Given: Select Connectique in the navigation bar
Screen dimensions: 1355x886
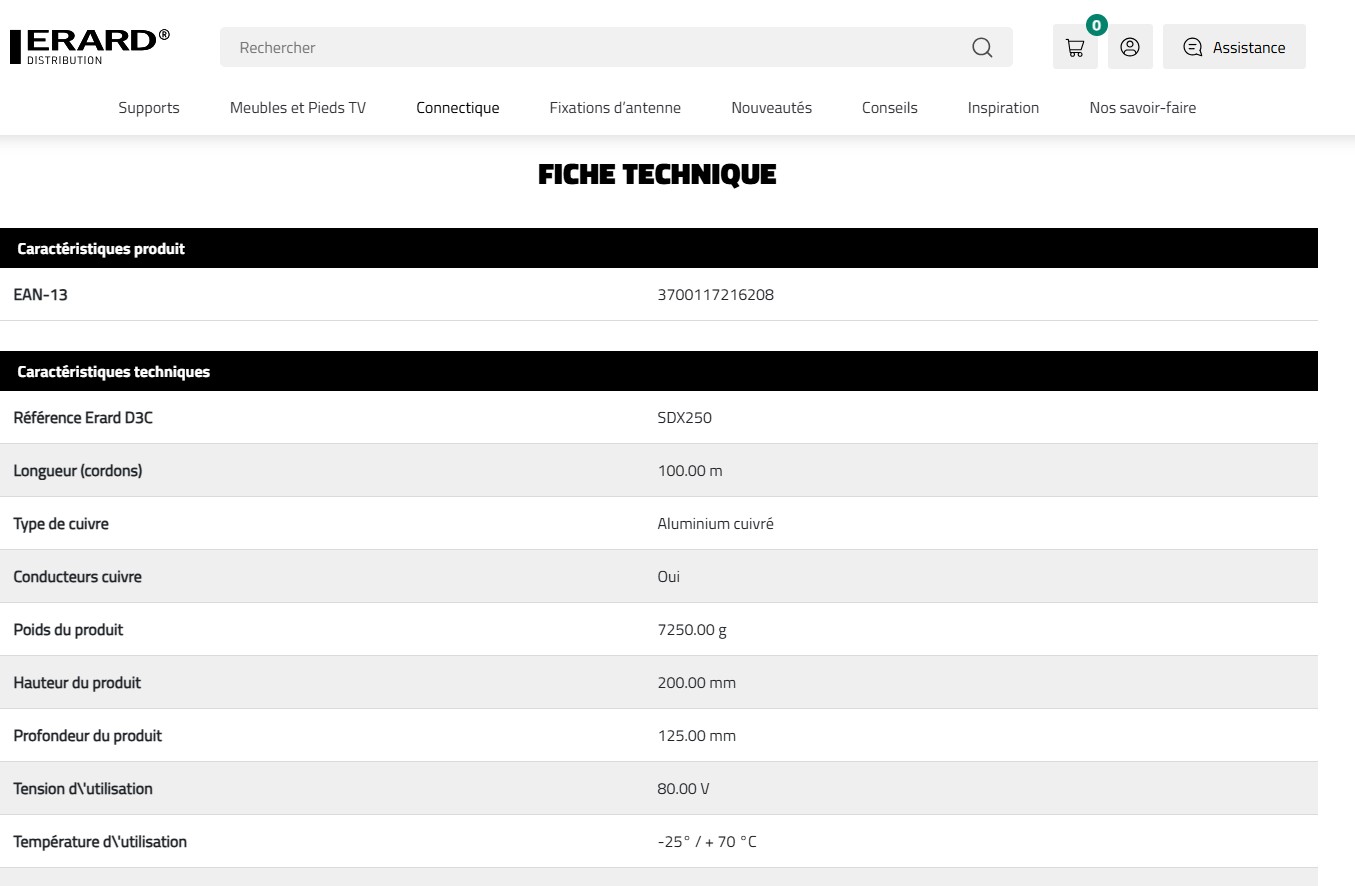Looking at the screenshot, I should click(458, 108).
